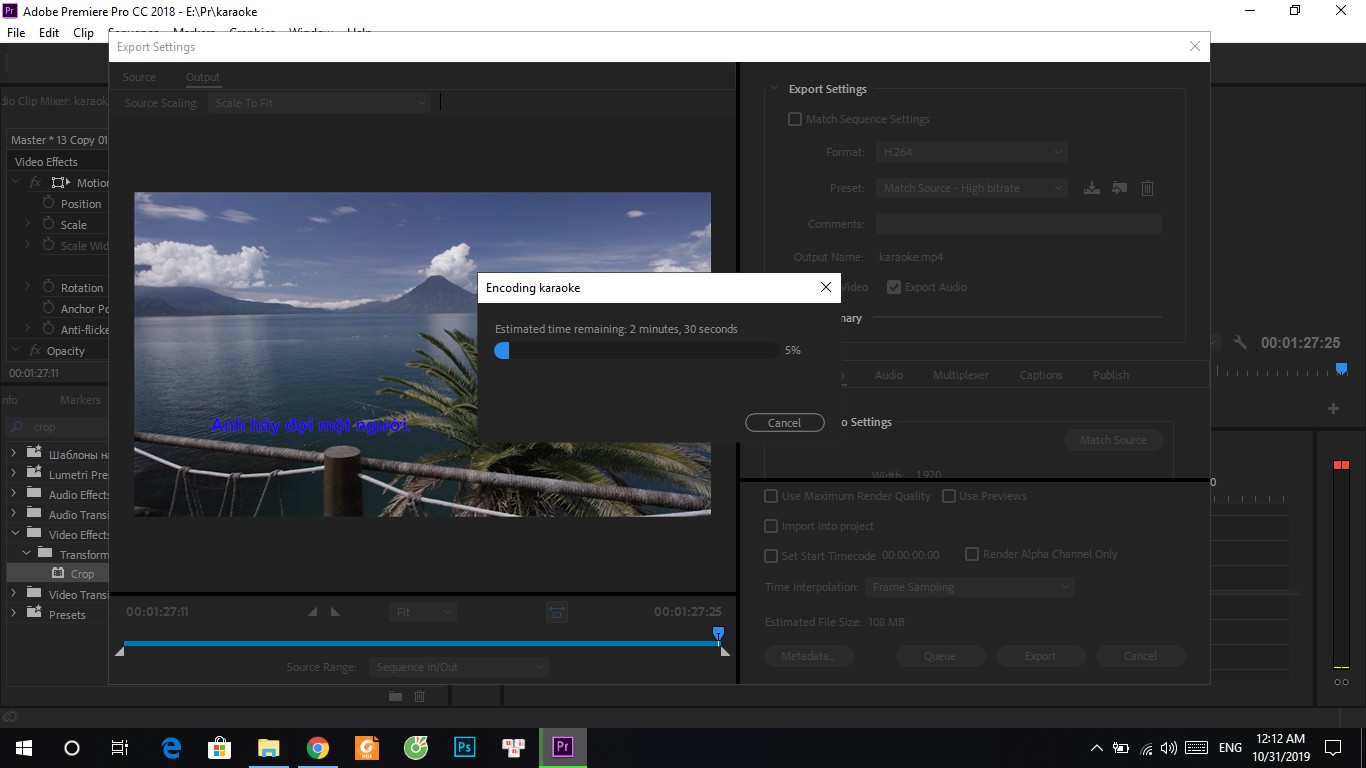Screen dimensions: 1366x768
Task: Open Photoshop from the taskbar
Action: click(x=464, y=747)
